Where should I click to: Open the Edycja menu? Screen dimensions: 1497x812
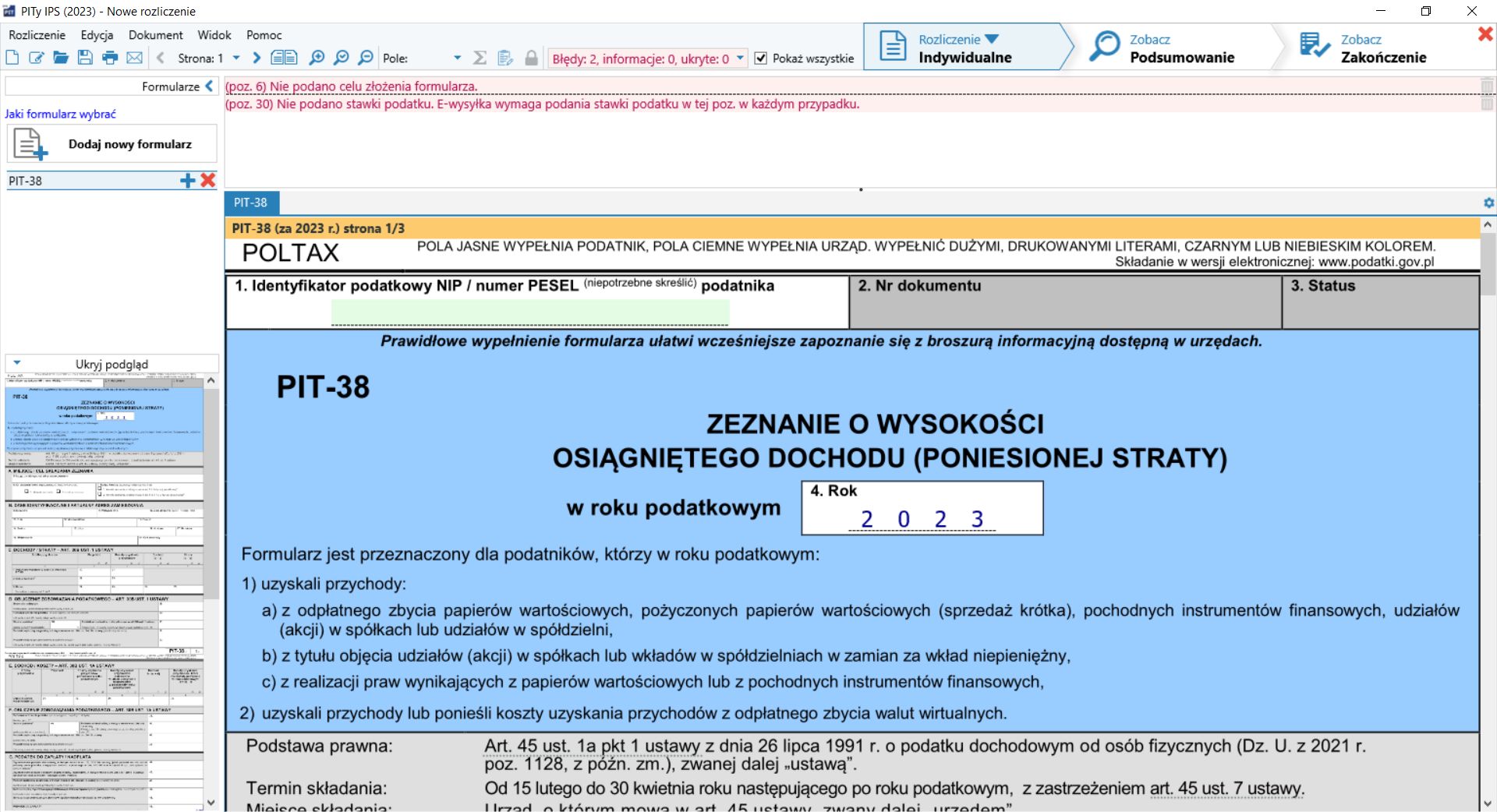click(97, 35)
